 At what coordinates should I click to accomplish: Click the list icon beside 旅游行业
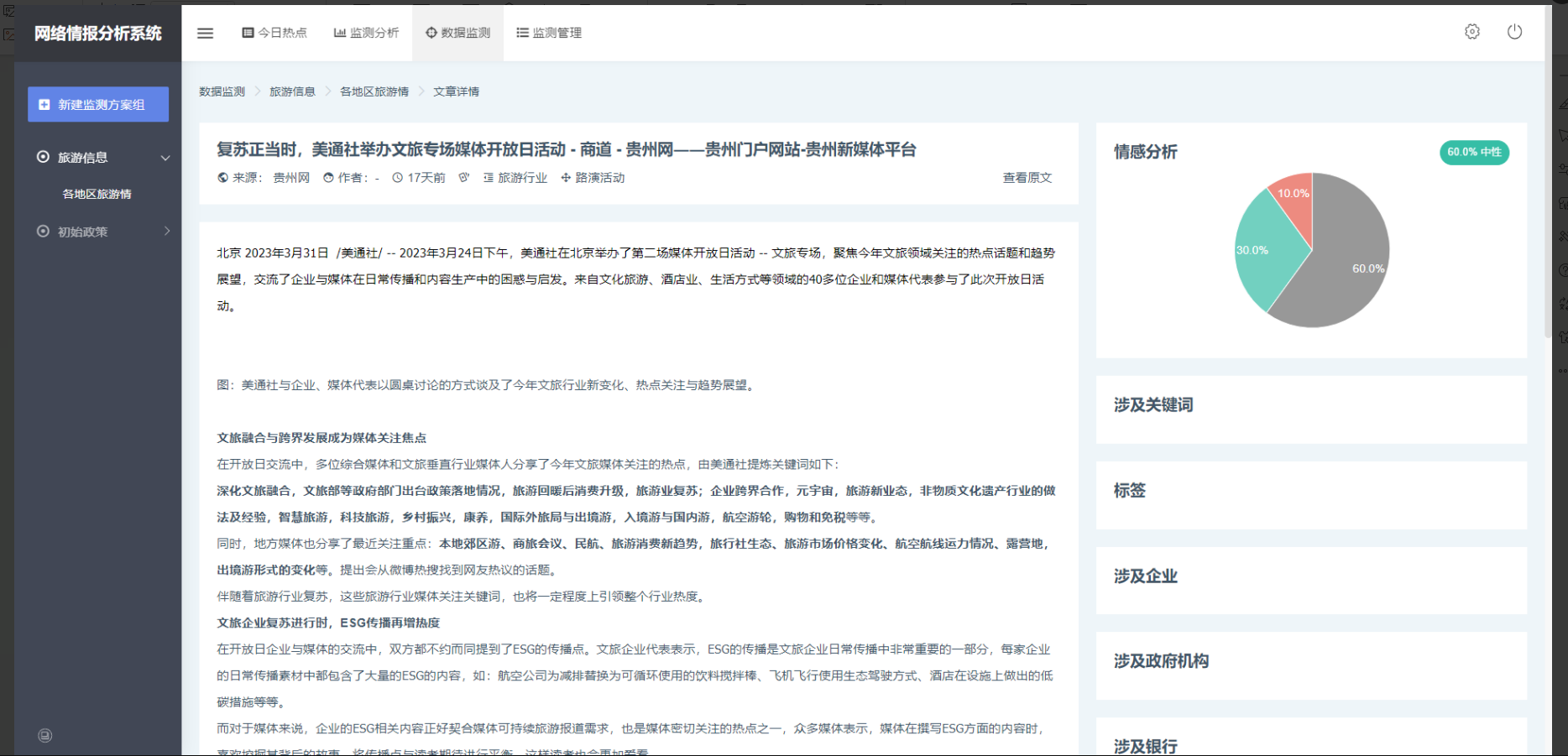point(489,178)
